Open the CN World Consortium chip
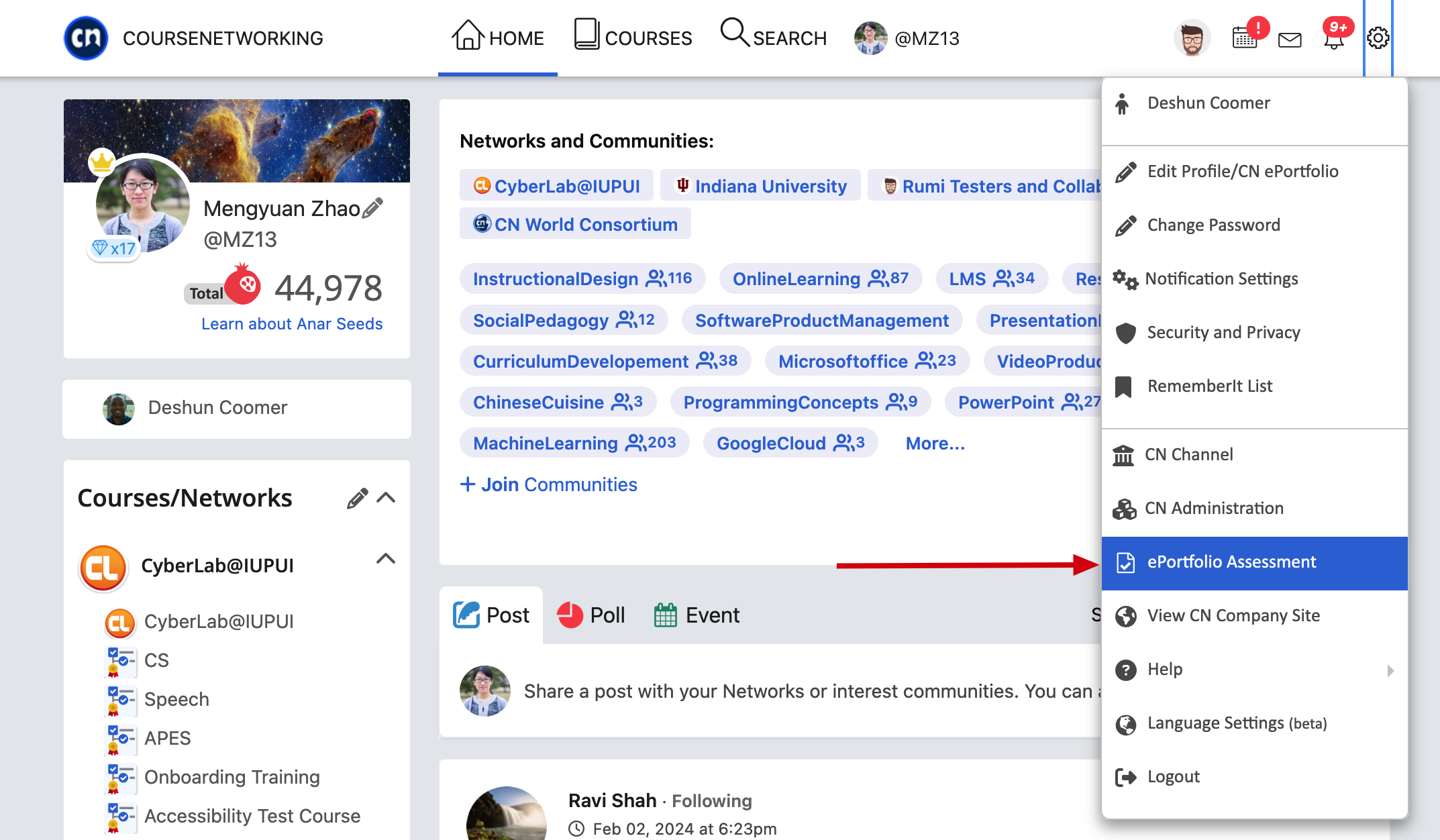Screen dimensions: 1440x840 click(575, 224)
